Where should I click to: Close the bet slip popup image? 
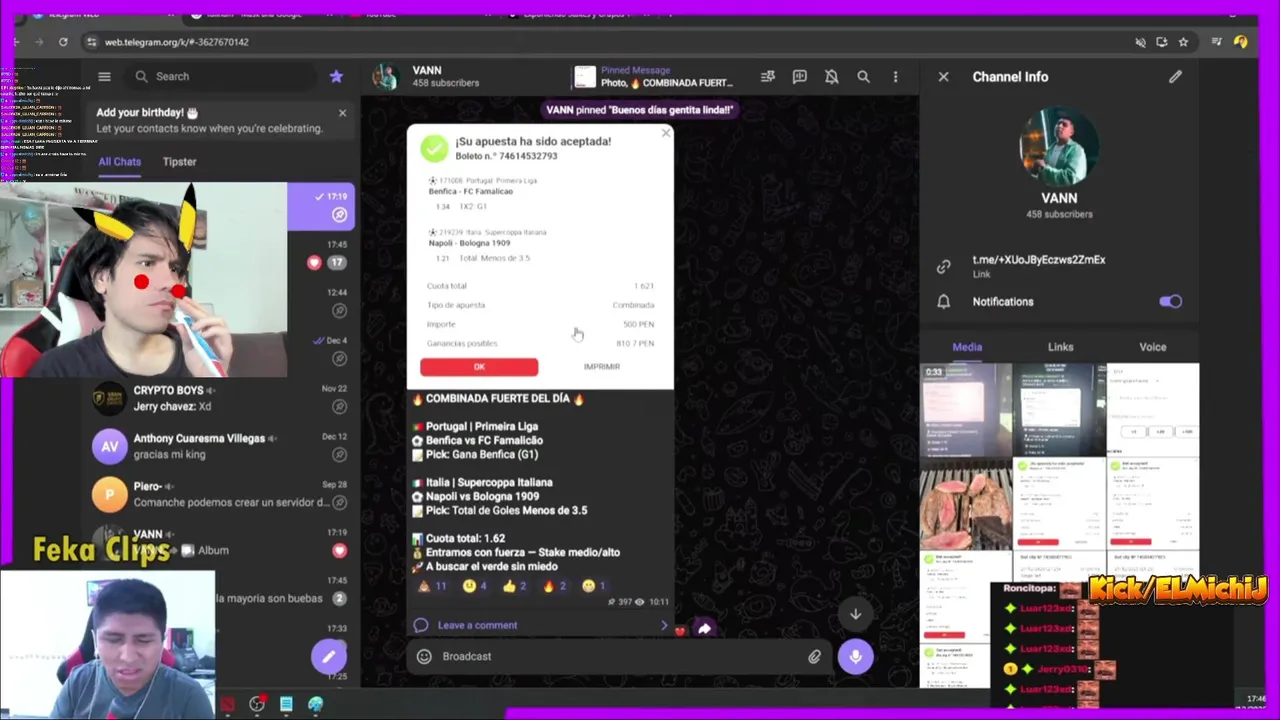tap(666, 133)
